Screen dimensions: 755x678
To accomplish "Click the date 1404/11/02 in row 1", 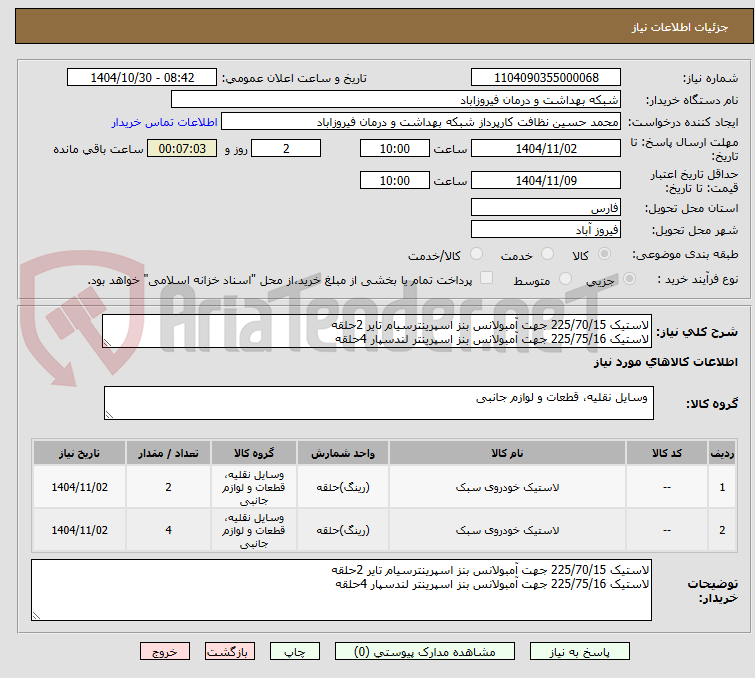I will click(x=80, y=487).
